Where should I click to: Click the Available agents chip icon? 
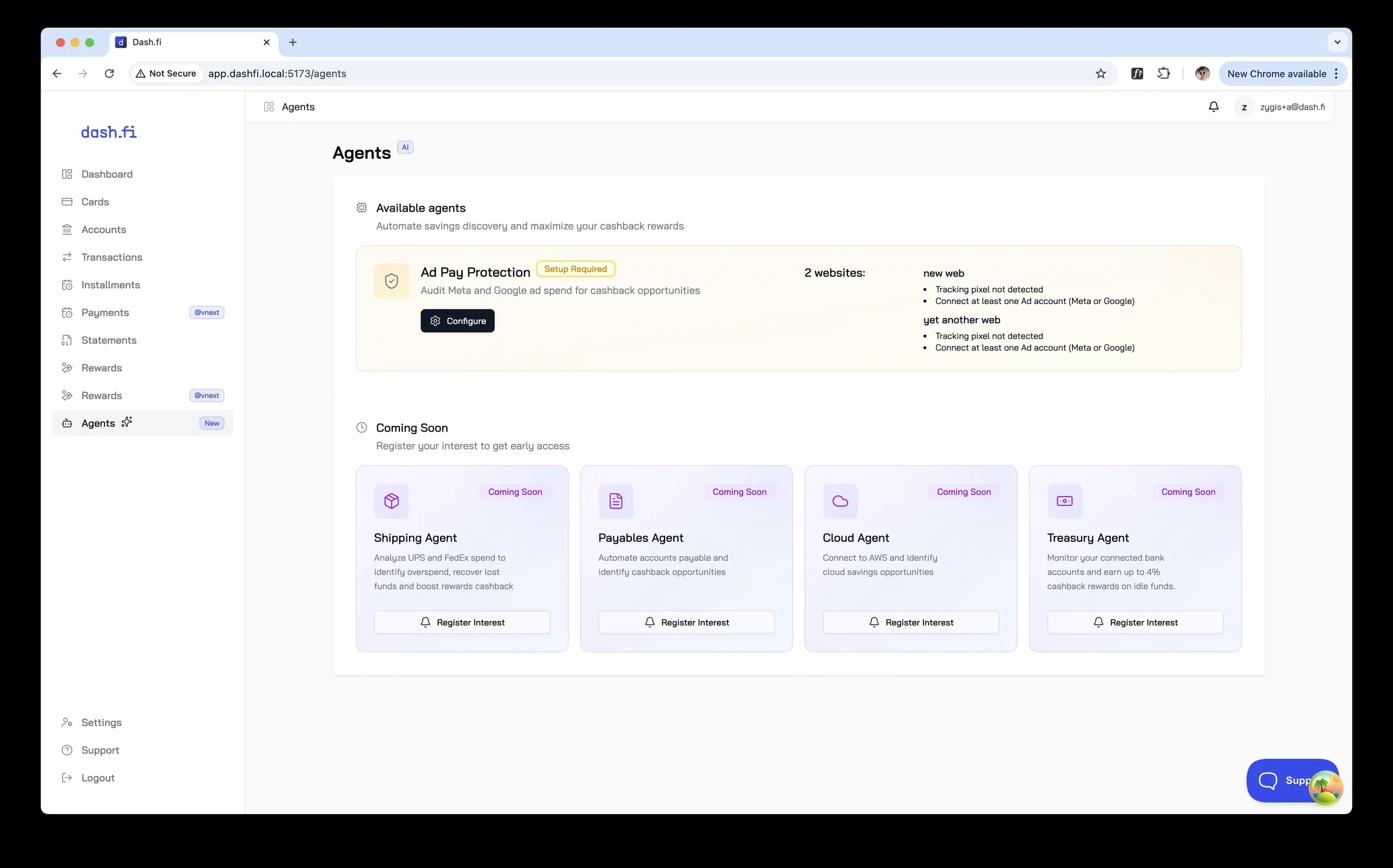coord(362,208)
